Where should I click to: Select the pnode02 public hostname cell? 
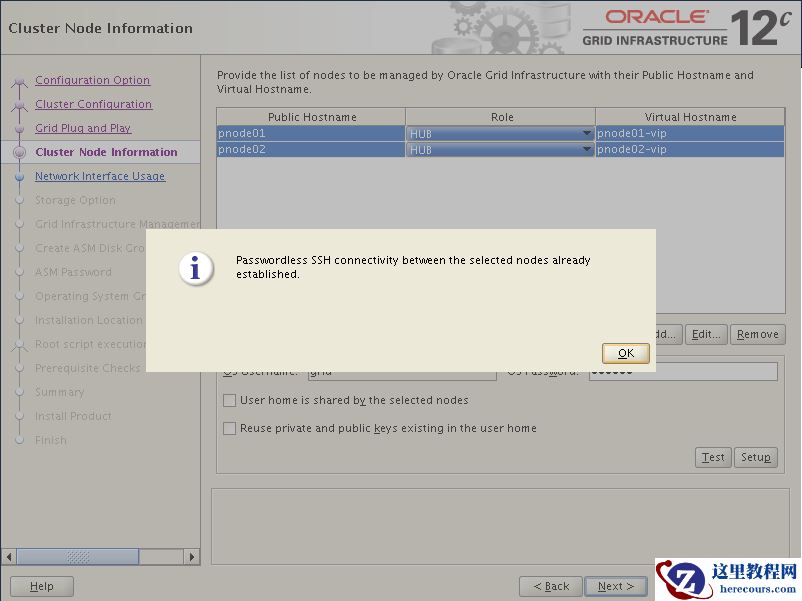click(311, 150)
